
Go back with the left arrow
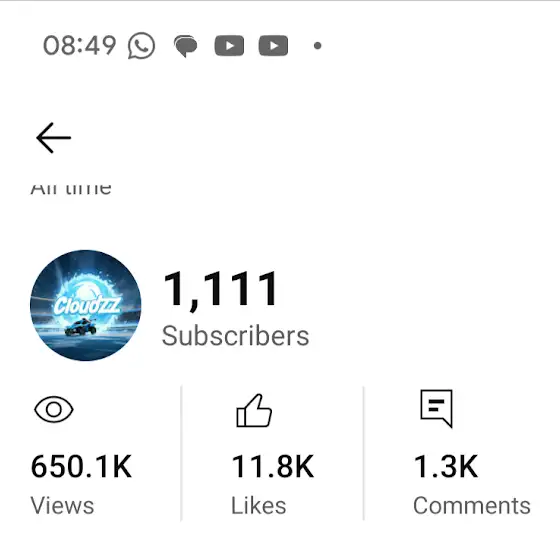pyautogui.click(x=54, y=138)
